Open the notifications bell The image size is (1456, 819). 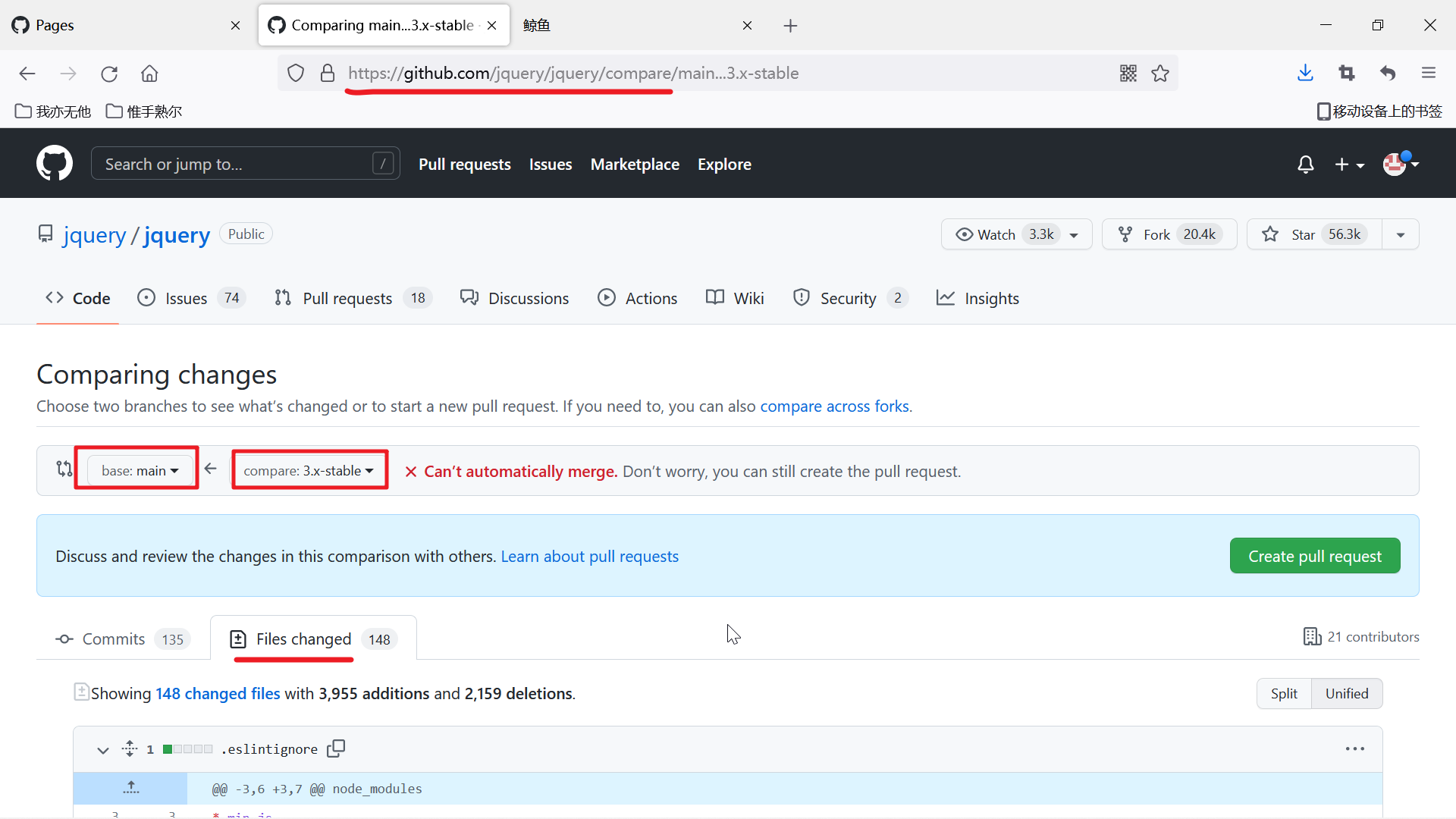coord(1305,165)
